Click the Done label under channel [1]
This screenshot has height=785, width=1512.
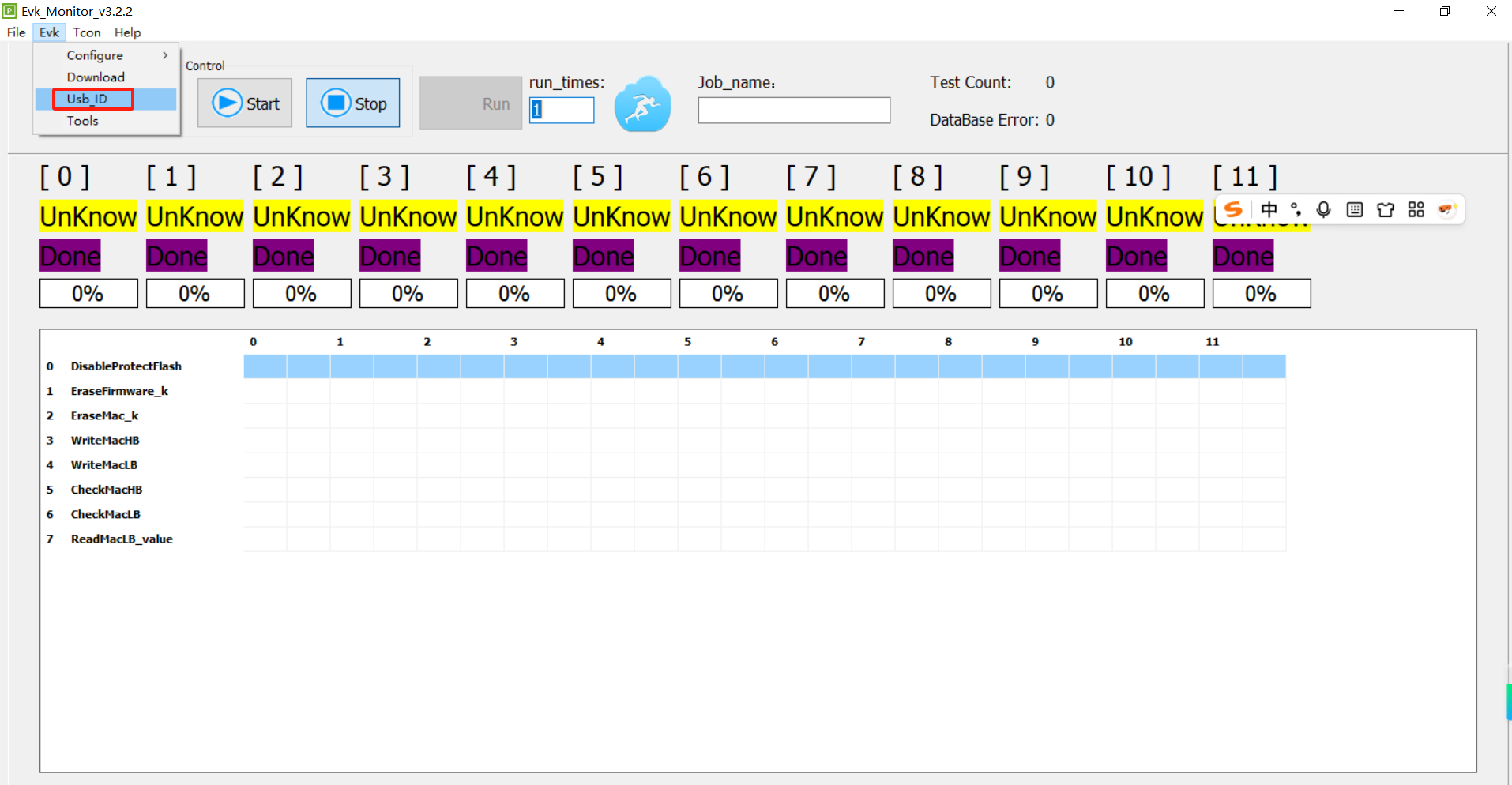[177, 255]
